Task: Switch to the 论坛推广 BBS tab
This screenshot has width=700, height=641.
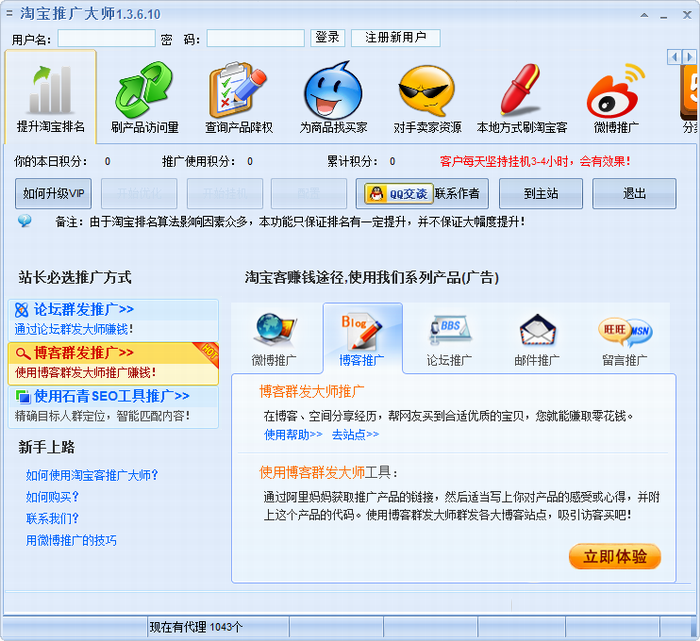Action: pos(449,339)
